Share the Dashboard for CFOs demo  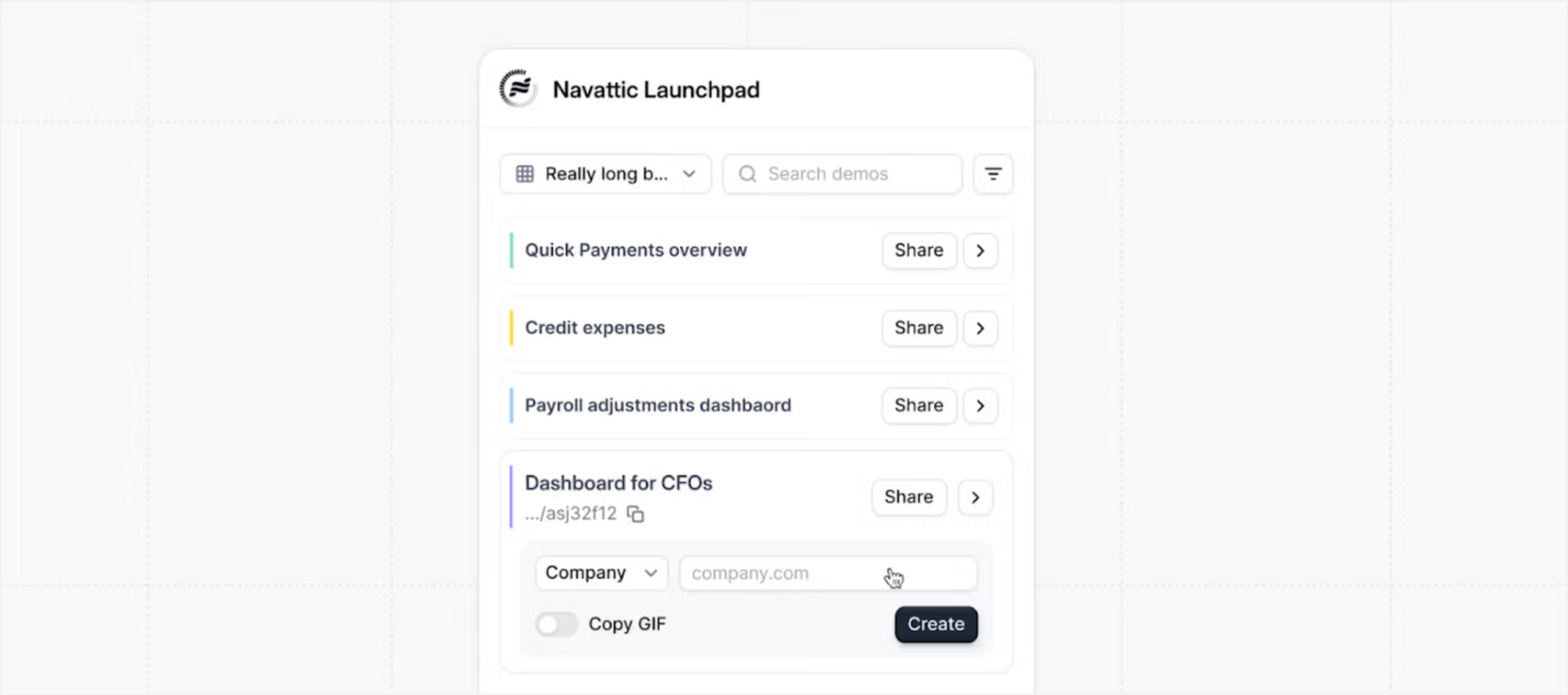[909, 498]
